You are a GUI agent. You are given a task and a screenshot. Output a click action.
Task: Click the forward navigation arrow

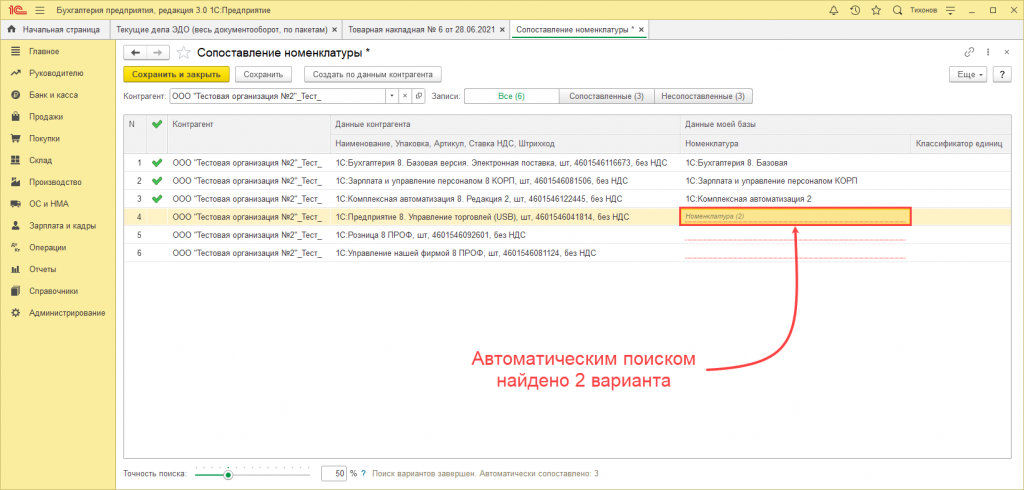click(x=158, y=53)
